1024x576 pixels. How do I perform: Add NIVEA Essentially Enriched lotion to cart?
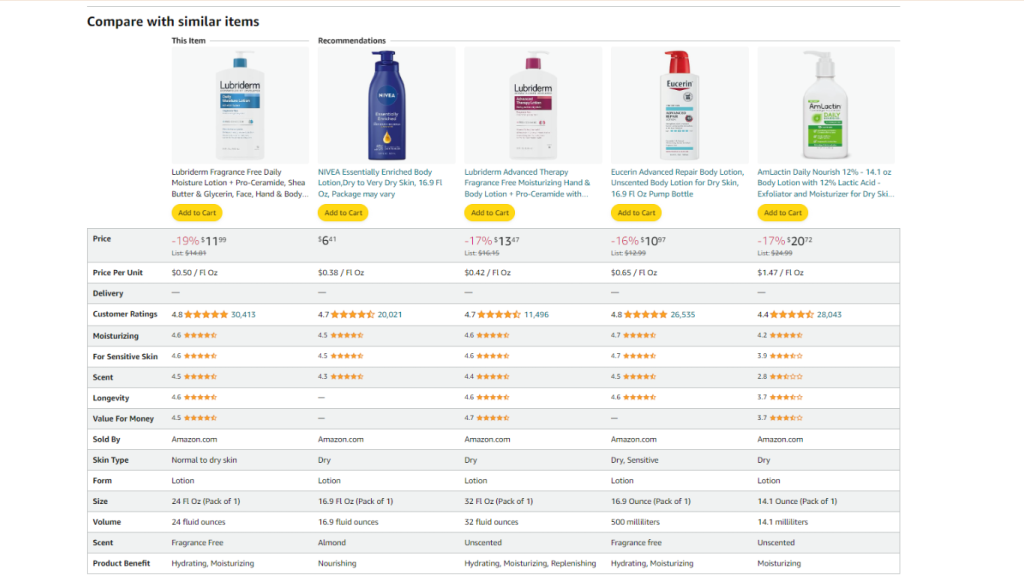pyautogui.click(x=343, y=213)
